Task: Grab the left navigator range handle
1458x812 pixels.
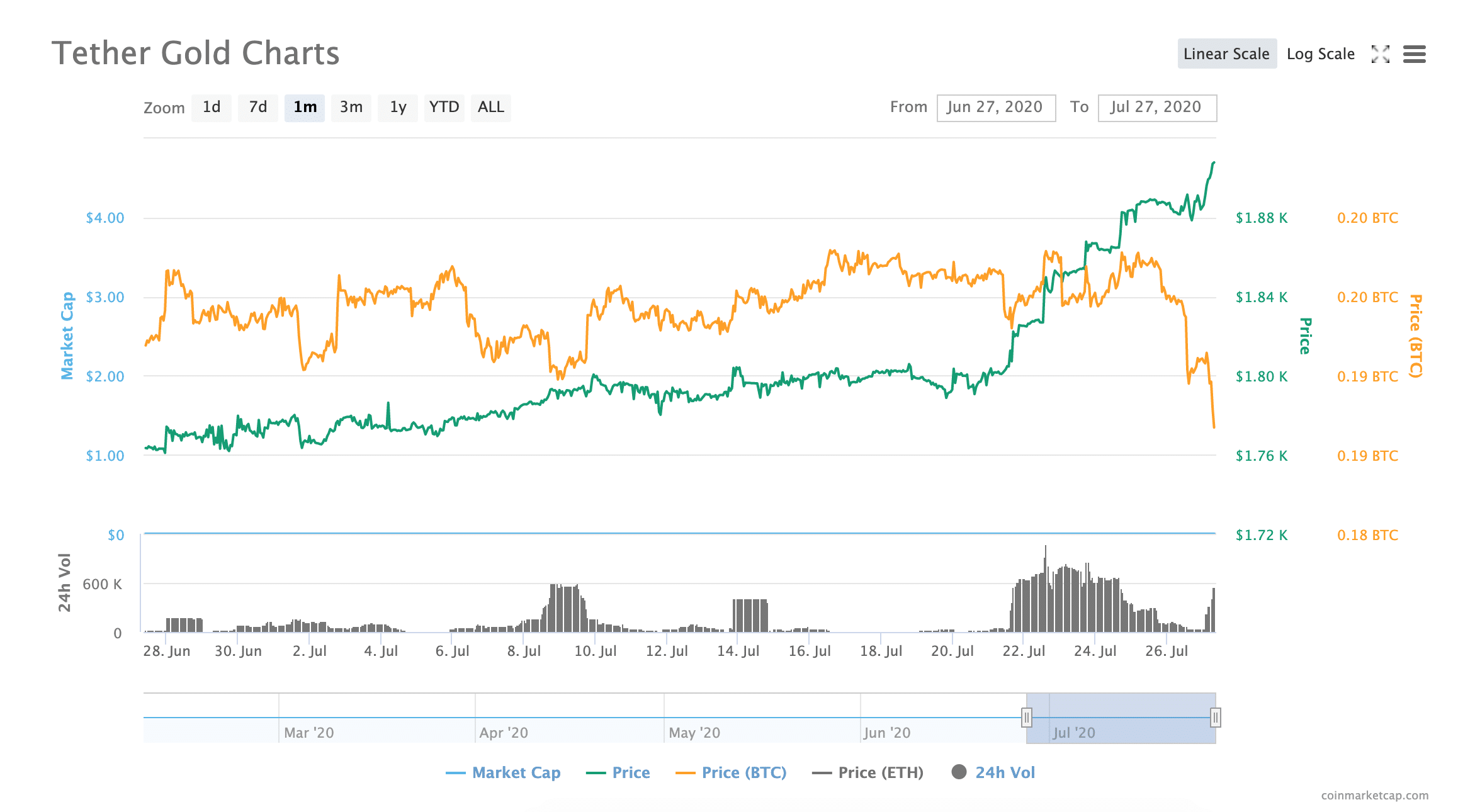Action: coord(1027,717)
